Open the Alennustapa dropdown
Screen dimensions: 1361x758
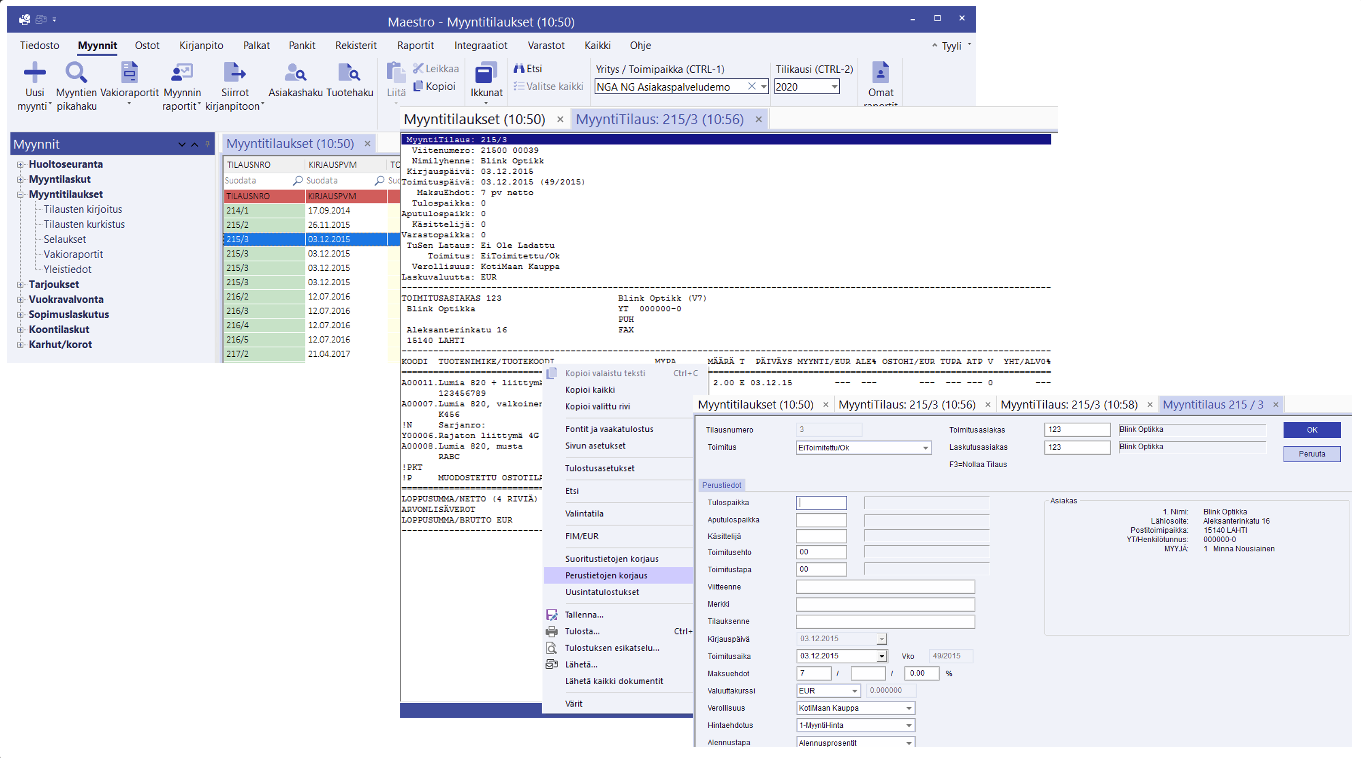click(908, 743)
